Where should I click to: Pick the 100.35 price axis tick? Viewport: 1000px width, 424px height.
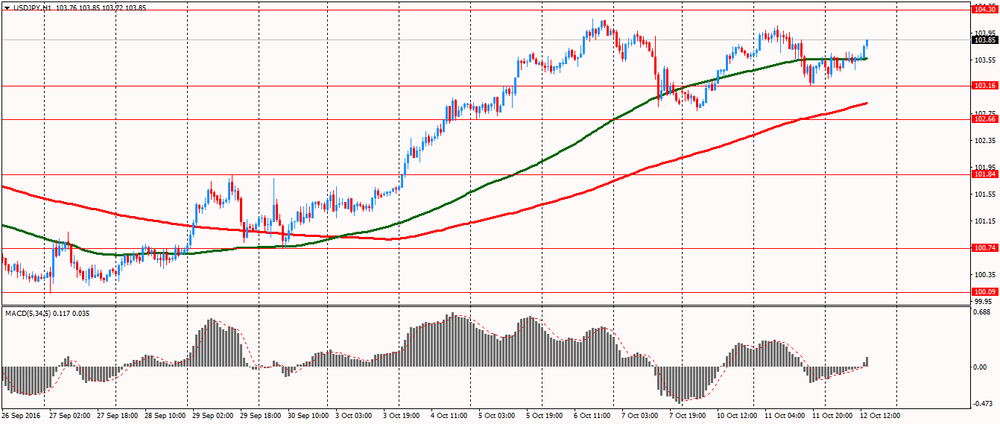pyautogui.click(x=986, y=275)
